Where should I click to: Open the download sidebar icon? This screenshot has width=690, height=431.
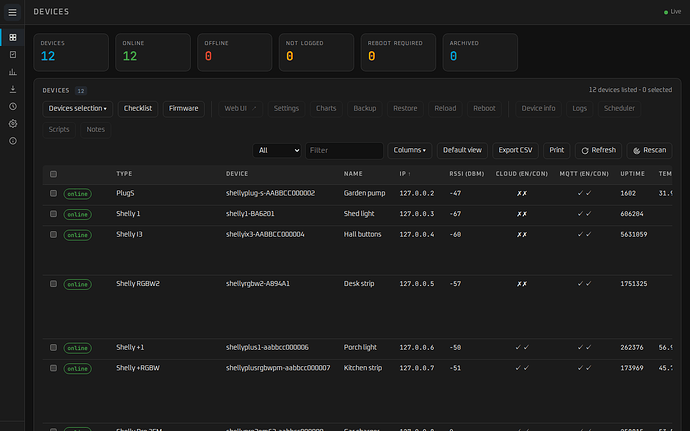point(13,89)
